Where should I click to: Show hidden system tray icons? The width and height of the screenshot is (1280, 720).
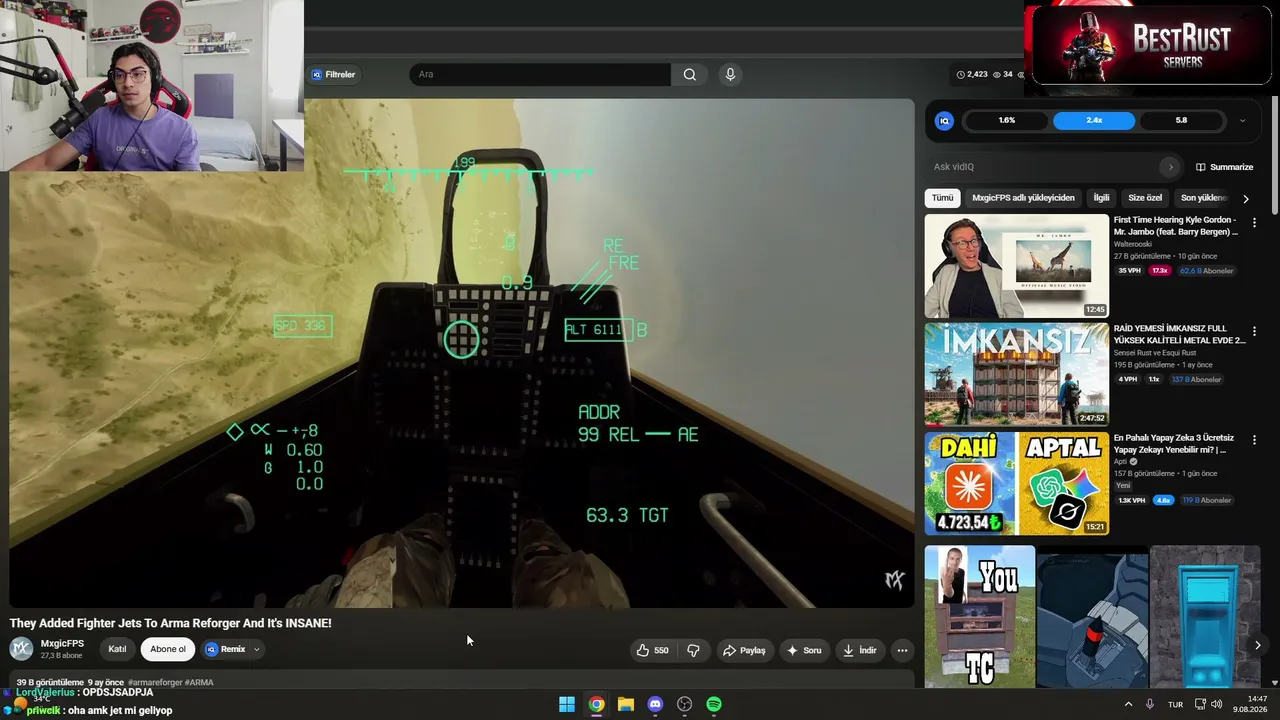pyautogui.click(x=1129, y=704)
